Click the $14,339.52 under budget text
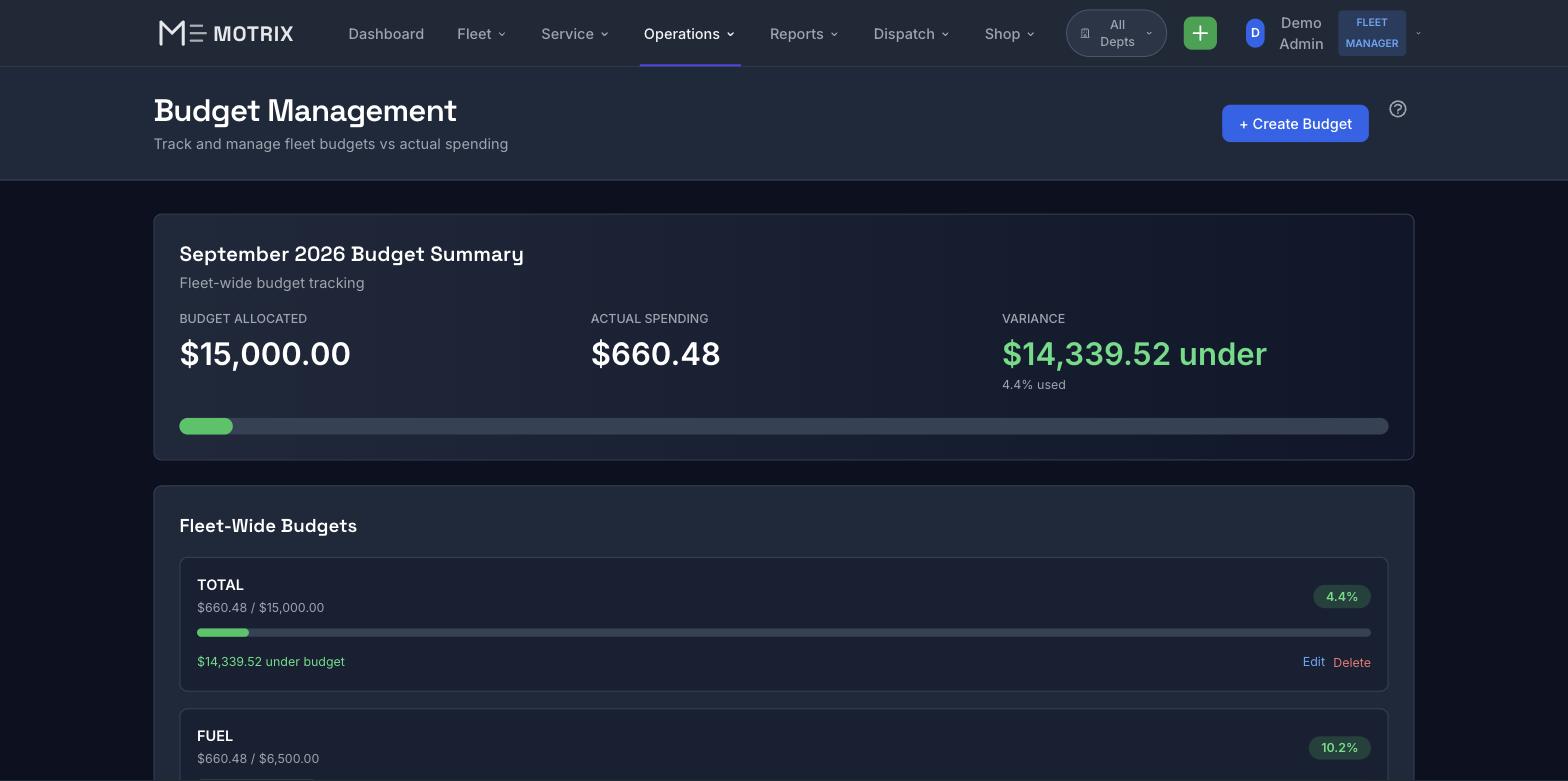This screenshot has width=1568, height=781. (x=271, y=662)
